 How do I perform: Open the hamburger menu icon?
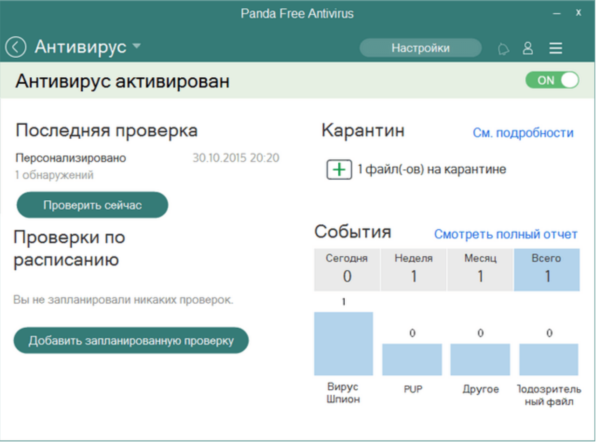pyautogui.click(x=556, y=48)
